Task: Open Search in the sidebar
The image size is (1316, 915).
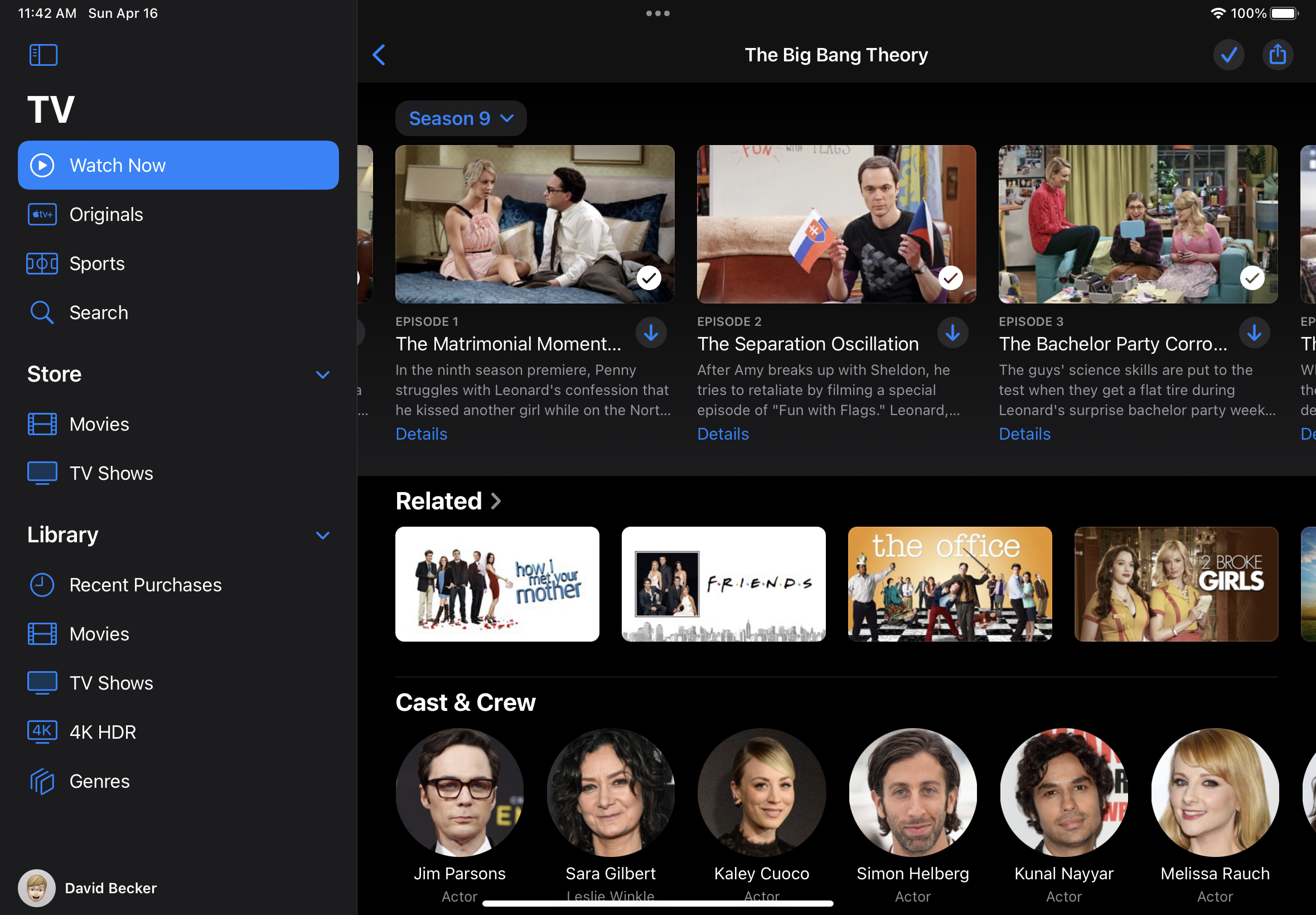Action: tap(178, 312)
